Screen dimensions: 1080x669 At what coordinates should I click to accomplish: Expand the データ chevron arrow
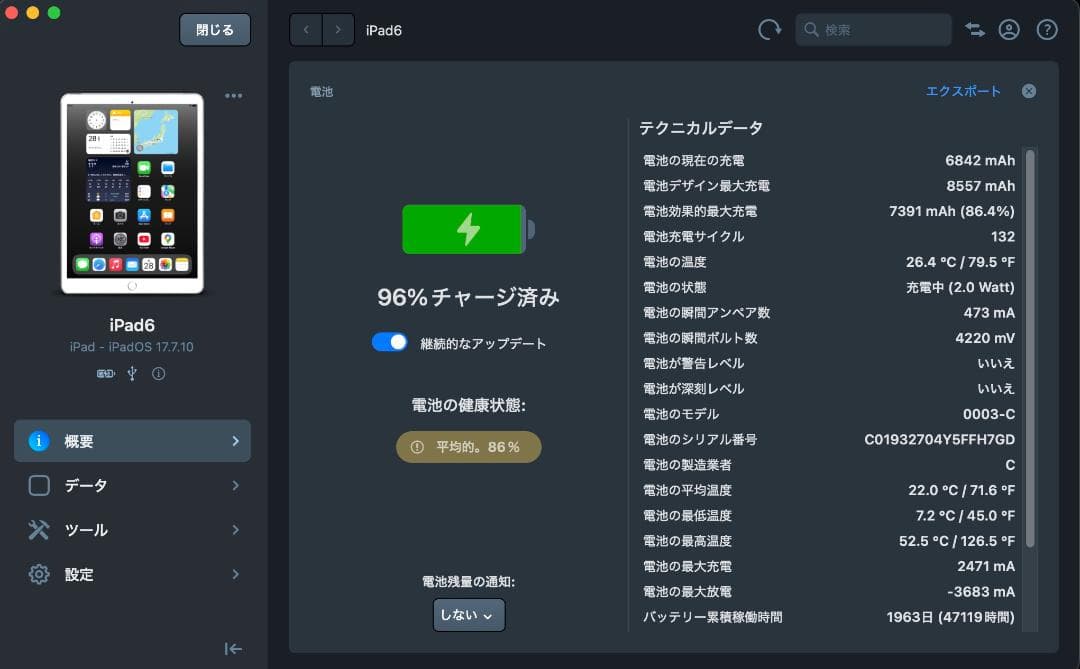(x=236, y=485)
